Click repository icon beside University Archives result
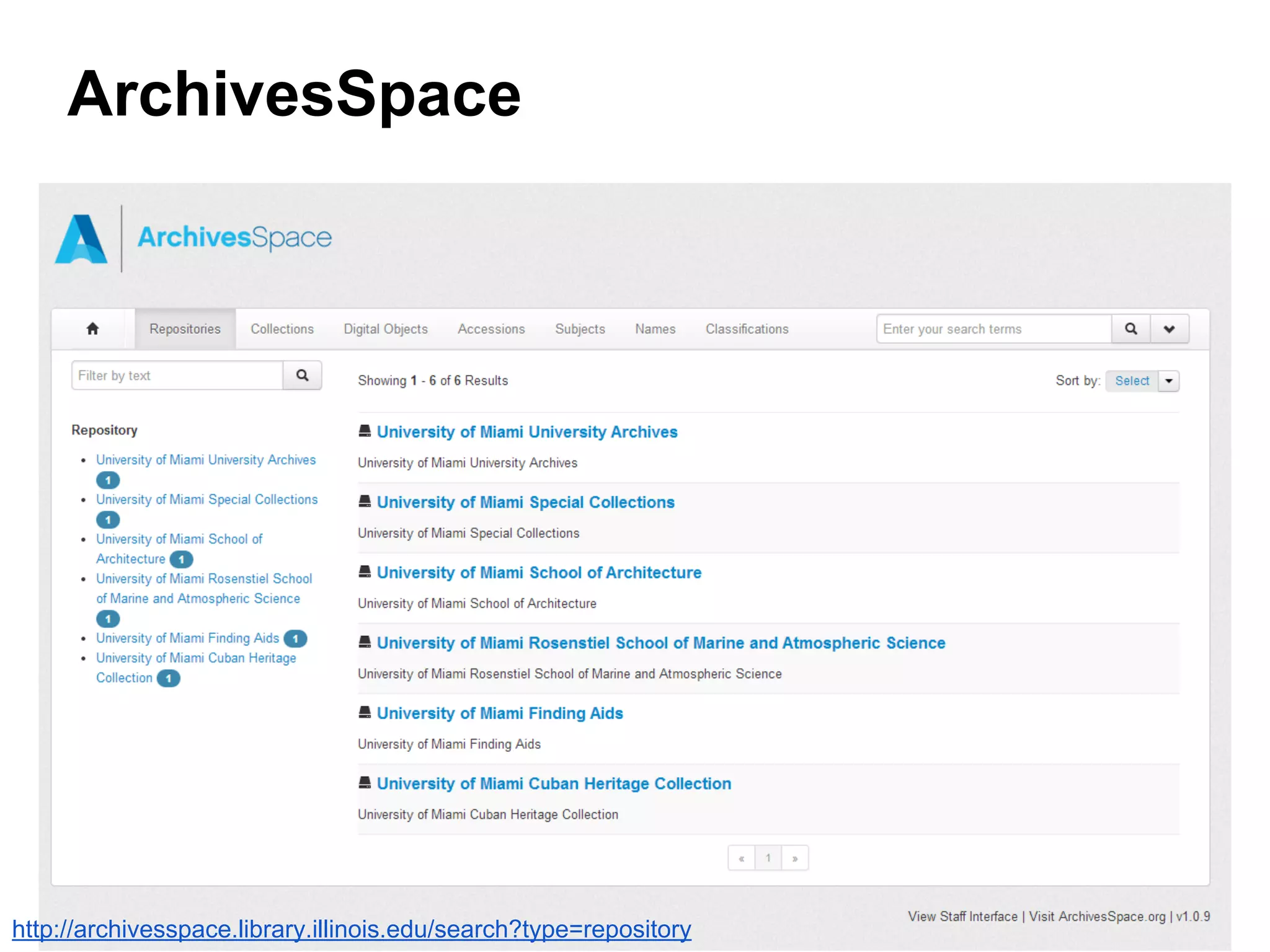The image size is (1270, 952). [365, 431]
